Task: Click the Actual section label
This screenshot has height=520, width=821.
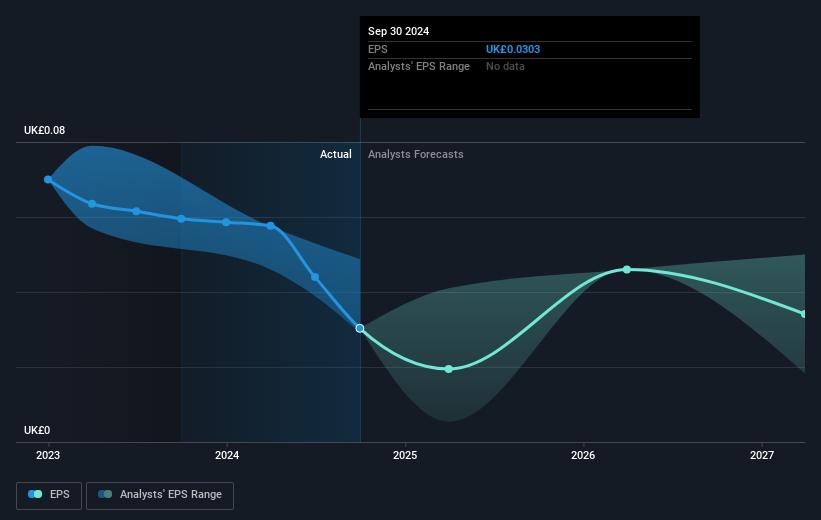Action: pos(336,154)
